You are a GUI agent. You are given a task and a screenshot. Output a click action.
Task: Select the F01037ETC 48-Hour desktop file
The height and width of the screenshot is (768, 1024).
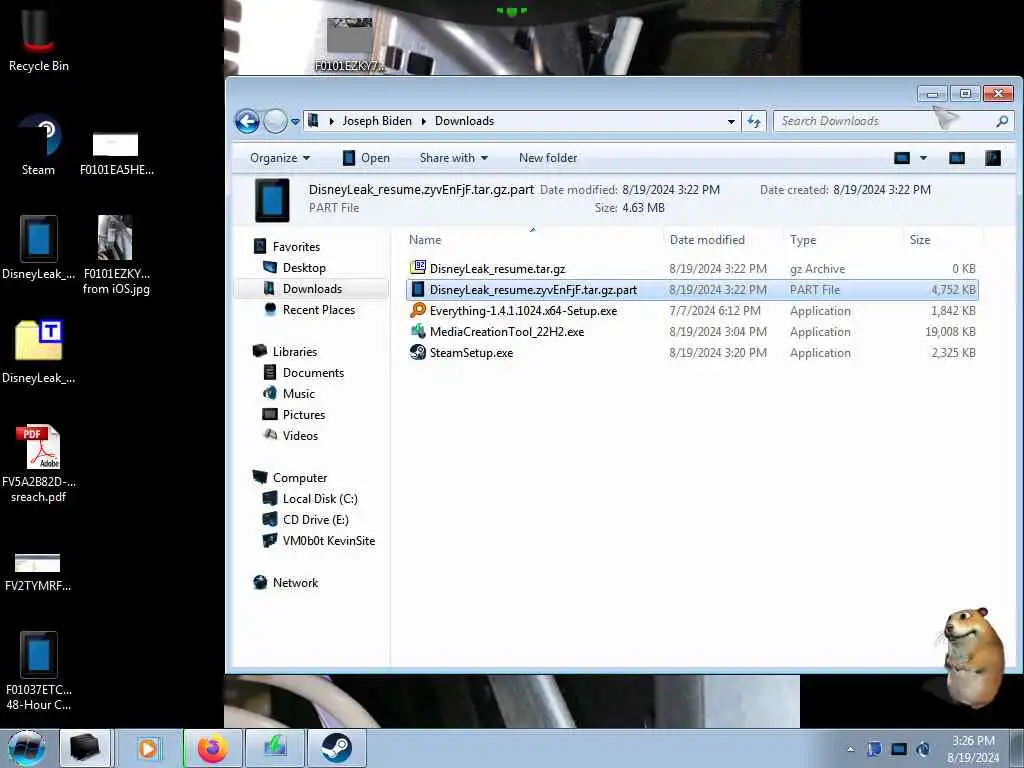click(x=38, y=671)
